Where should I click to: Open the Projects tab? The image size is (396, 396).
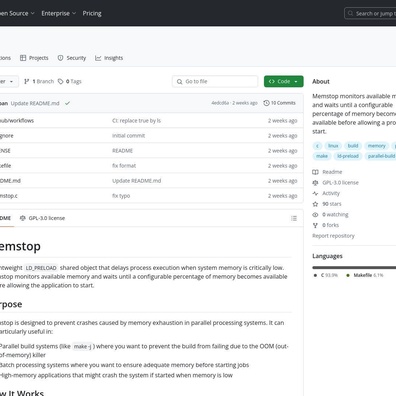pyautogui.click(x=34, y=58)
